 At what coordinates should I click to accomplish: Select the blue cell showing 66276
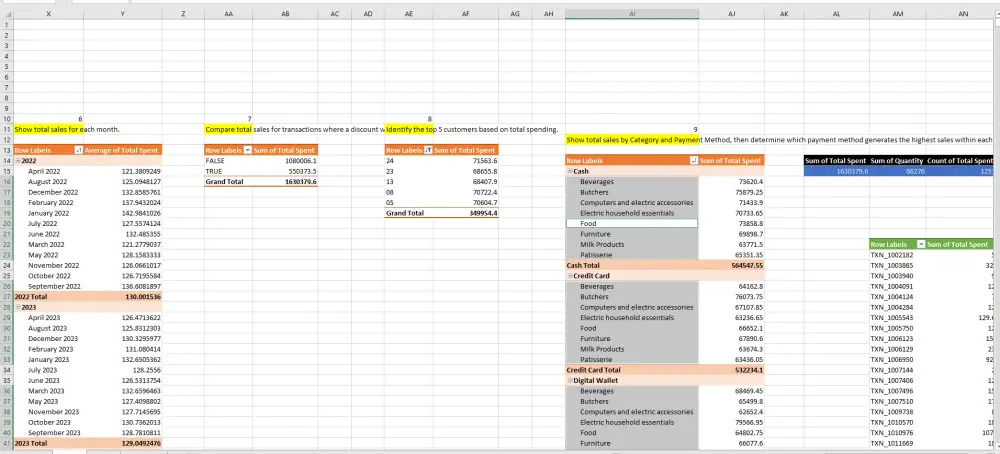897,172
